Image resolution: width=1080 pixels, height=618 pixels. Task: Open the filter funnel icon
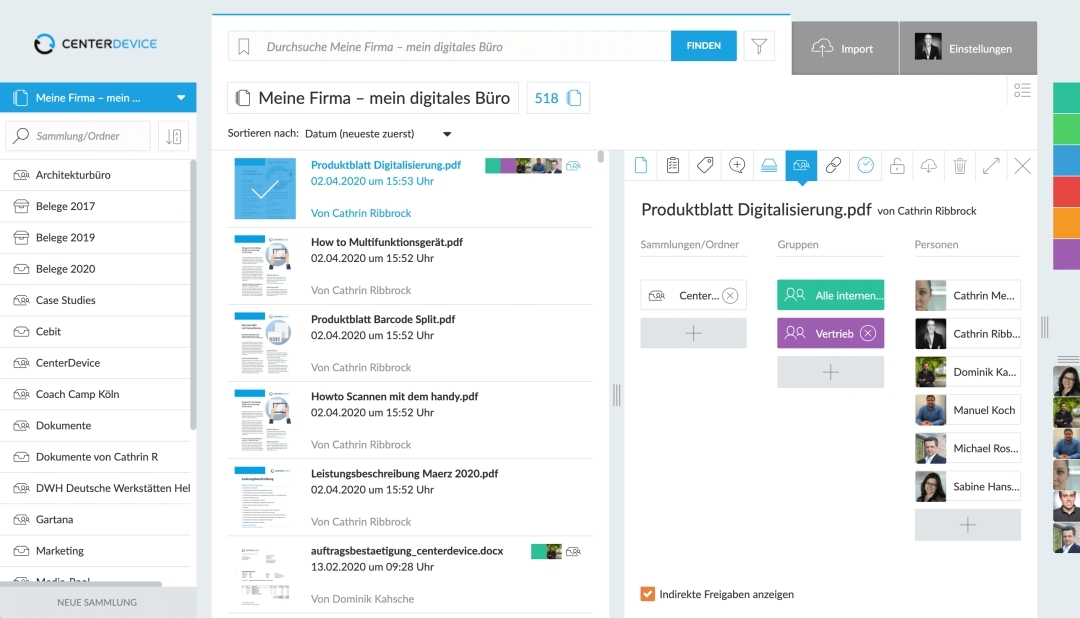click(x=759, y=46)
